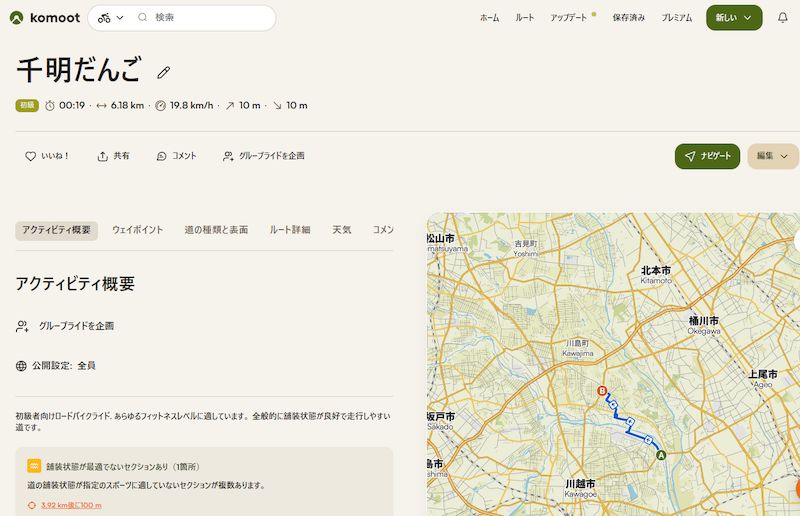Like the tour with いいね！
800x516 pixels.
[47, 156]
